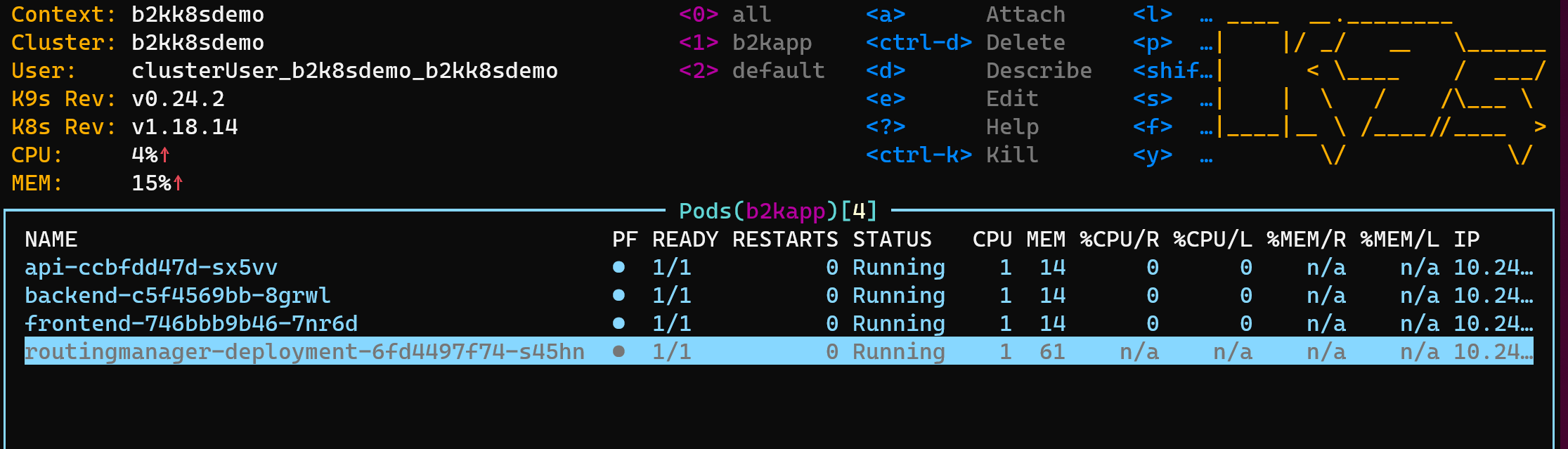Click the port-forward dot for api-ccbfdd47d-sx5vv
The width and height of the screenshot is (1568, 449).
point(618,267)
